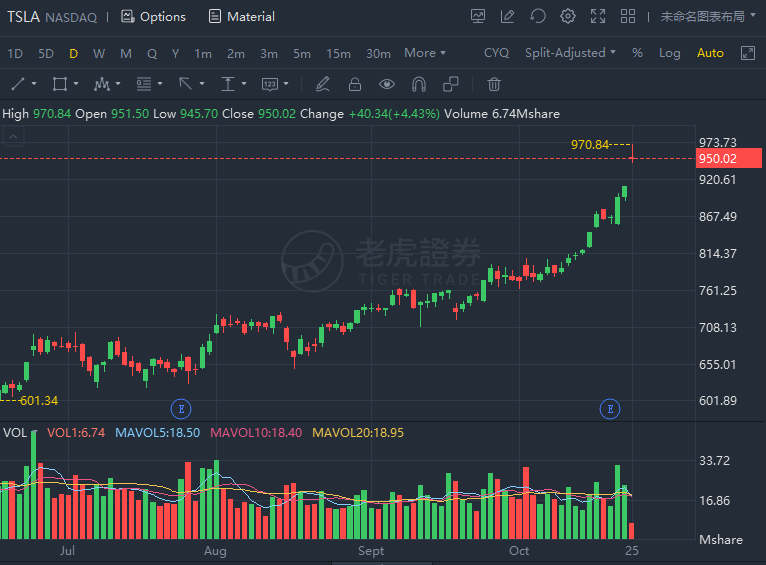766x565 pixels.
Task: Delete drawings with trash icon
Action: coord(494,84)
